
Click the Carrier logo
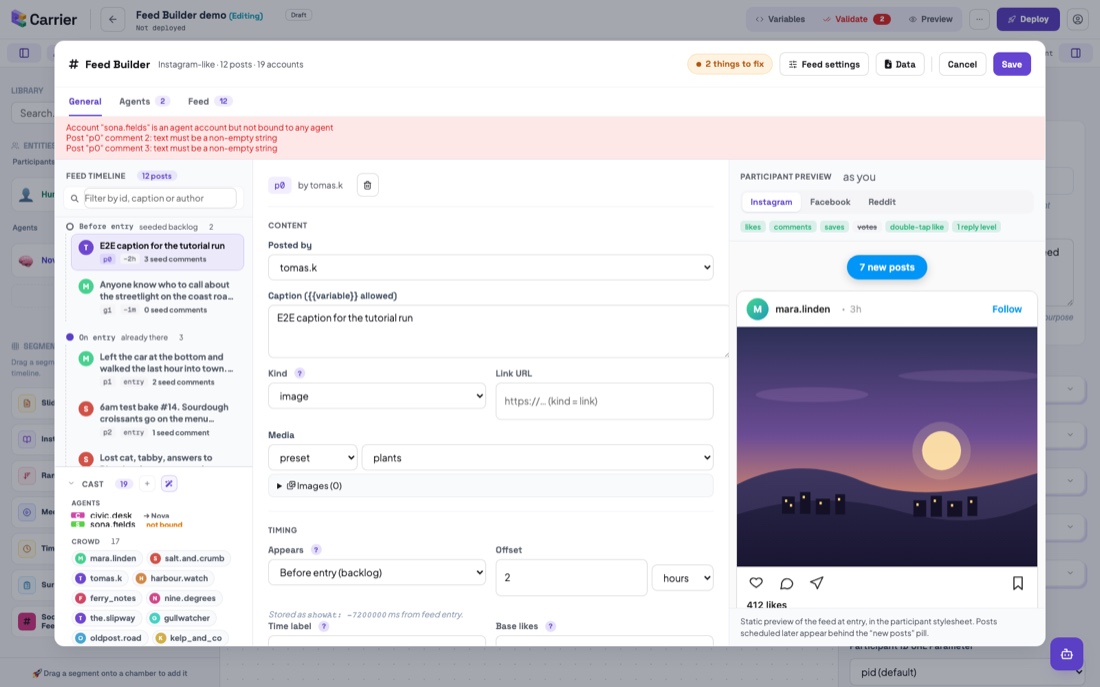point(44,19)
